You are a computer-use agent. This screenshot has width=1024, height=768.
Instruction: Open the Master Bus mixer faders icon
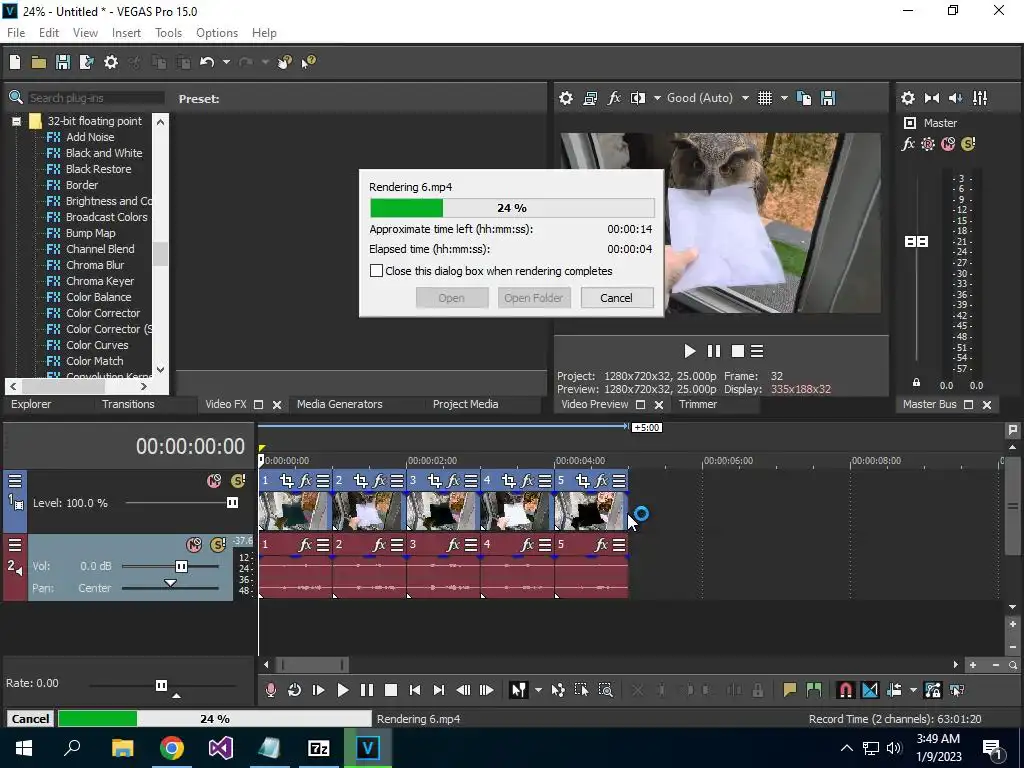tap(980, 98)
